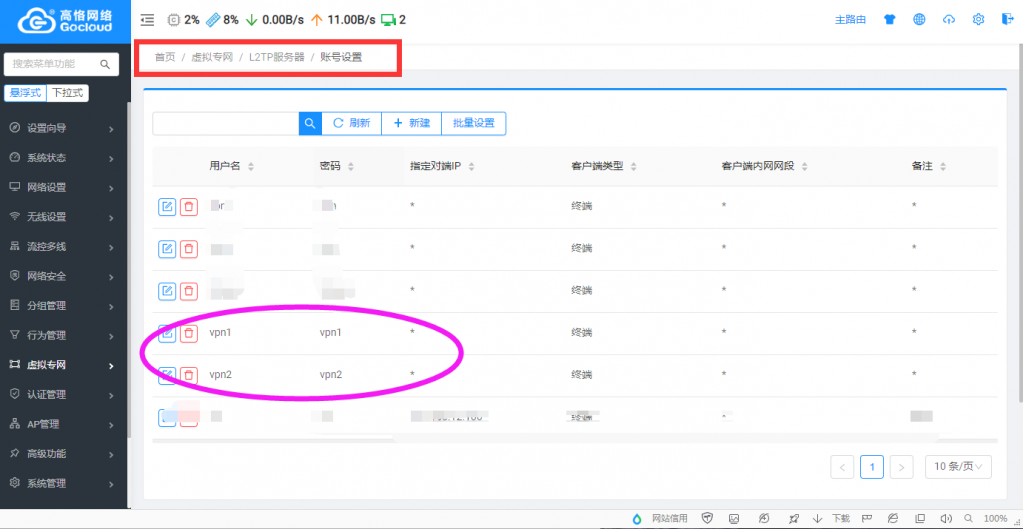
Task: Click L2TP服务器 in the breadcrumb
Action: 276,57
